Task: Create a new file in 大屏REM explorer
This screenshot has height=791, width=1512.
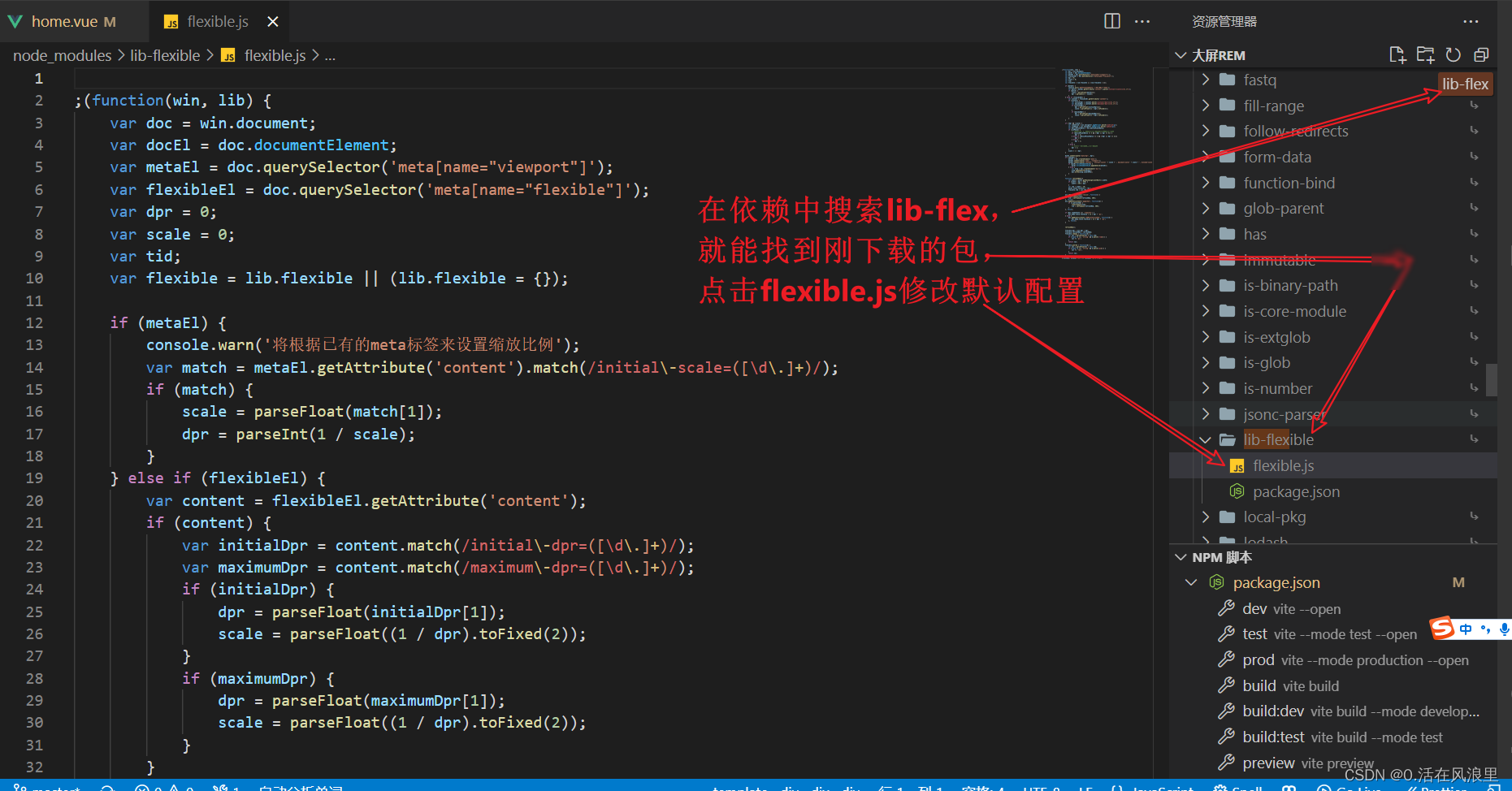Action: (x=1397, y=55)
